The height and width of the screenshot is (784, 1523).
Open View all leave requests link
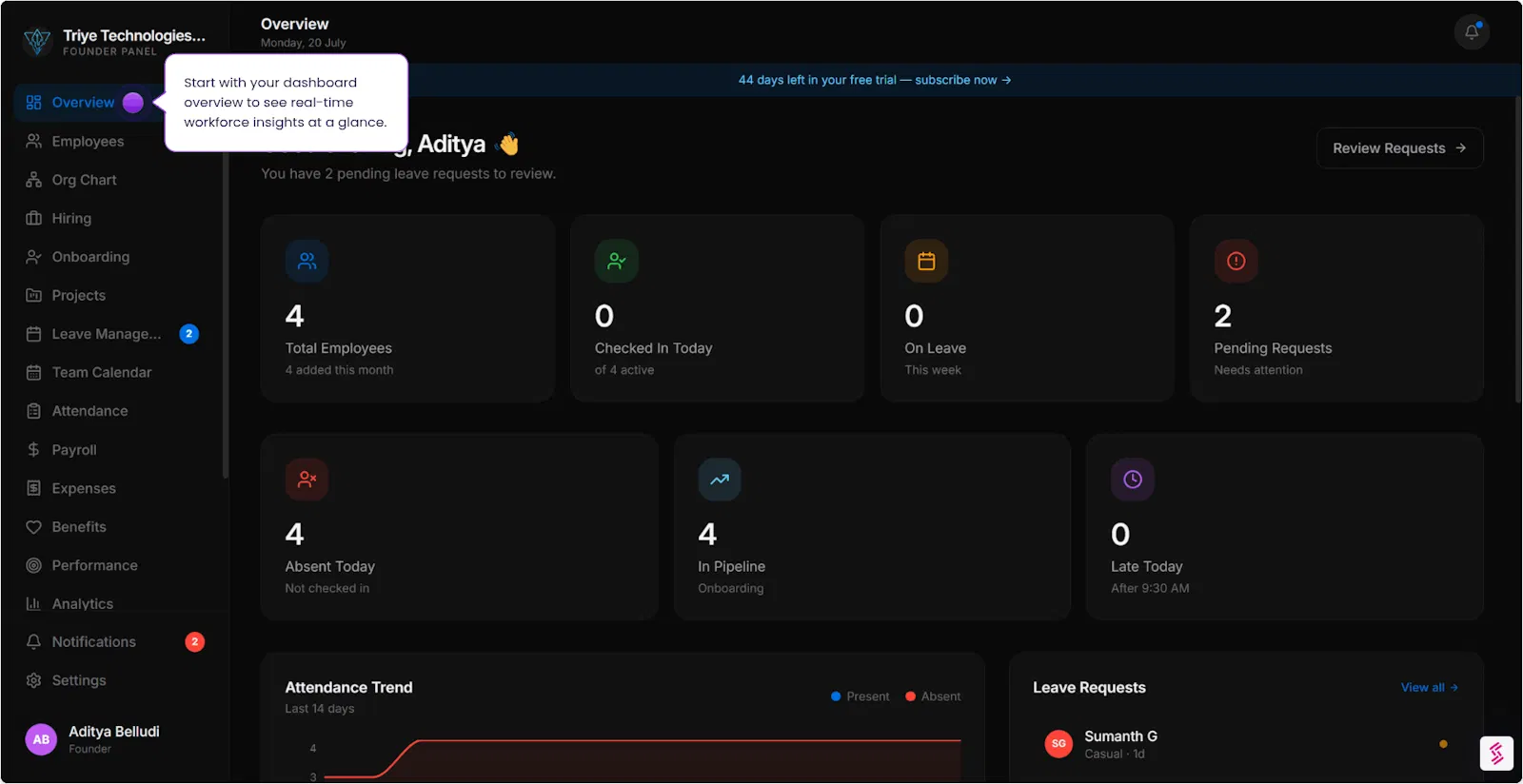[x=1430, y=687]
